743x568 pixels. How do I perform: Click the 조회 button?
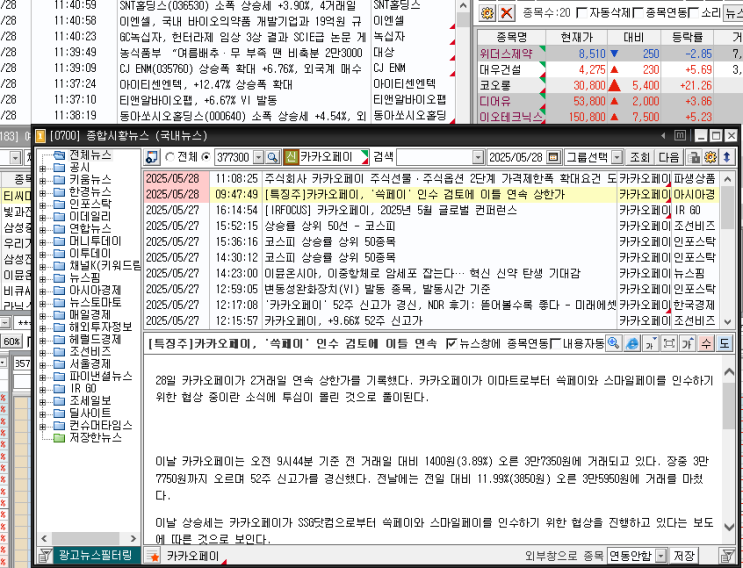640,157
